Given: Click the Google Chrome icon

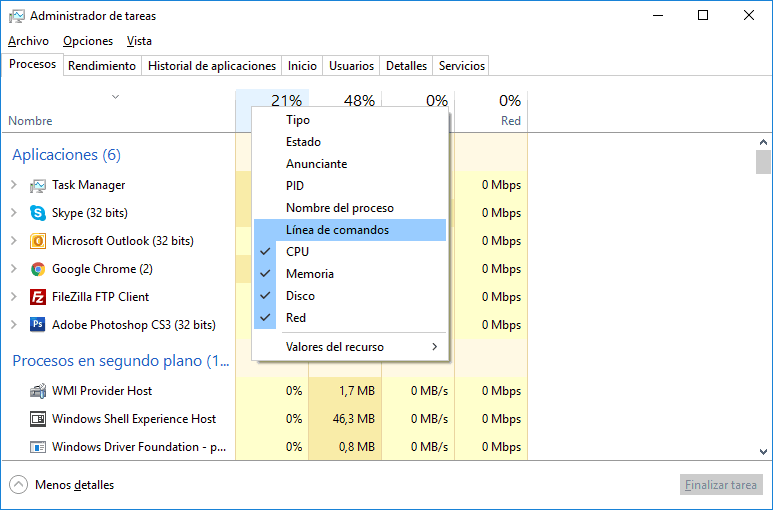Looking at the screenshot, I should point(38,269).
